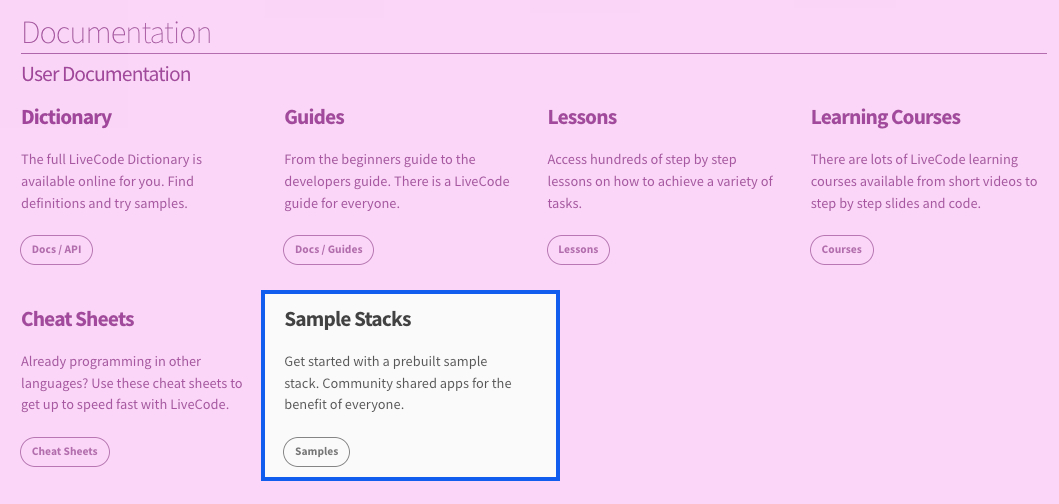
Task: Open the Cheat Sheets pill button
Action: 65,451
